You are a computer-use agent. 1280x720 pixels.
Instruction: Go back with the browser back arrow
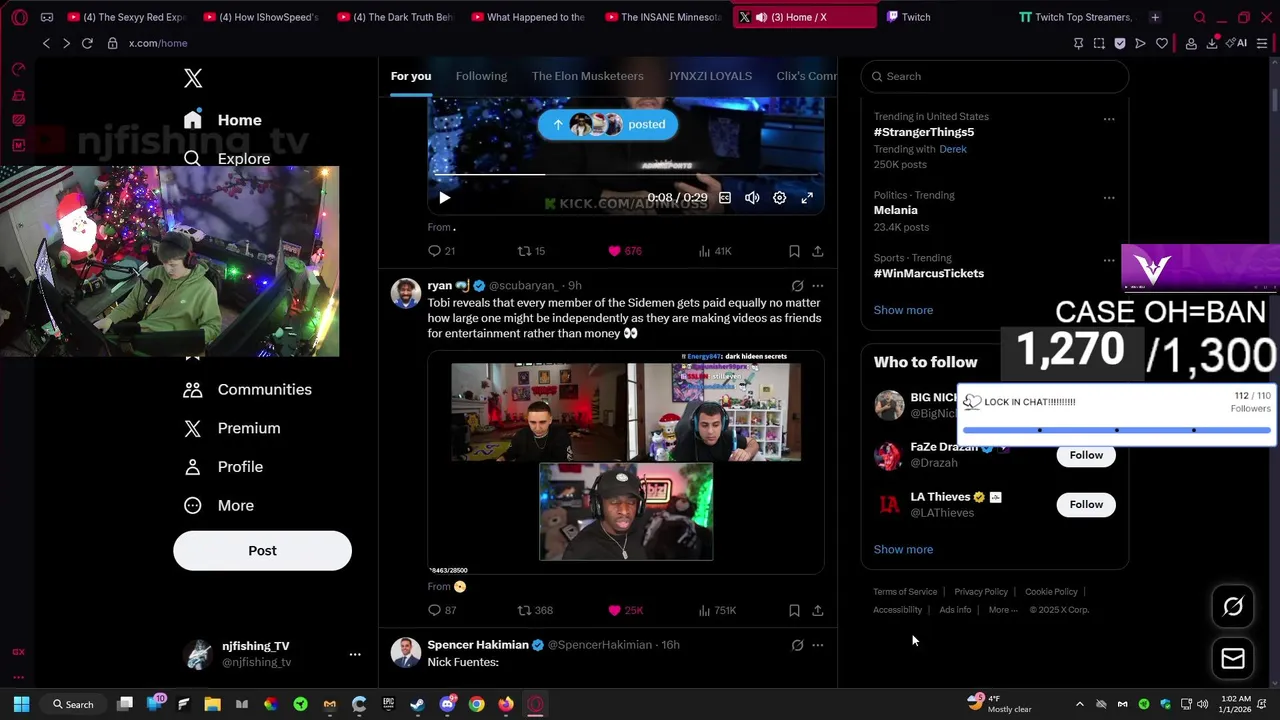coord(46,43)
